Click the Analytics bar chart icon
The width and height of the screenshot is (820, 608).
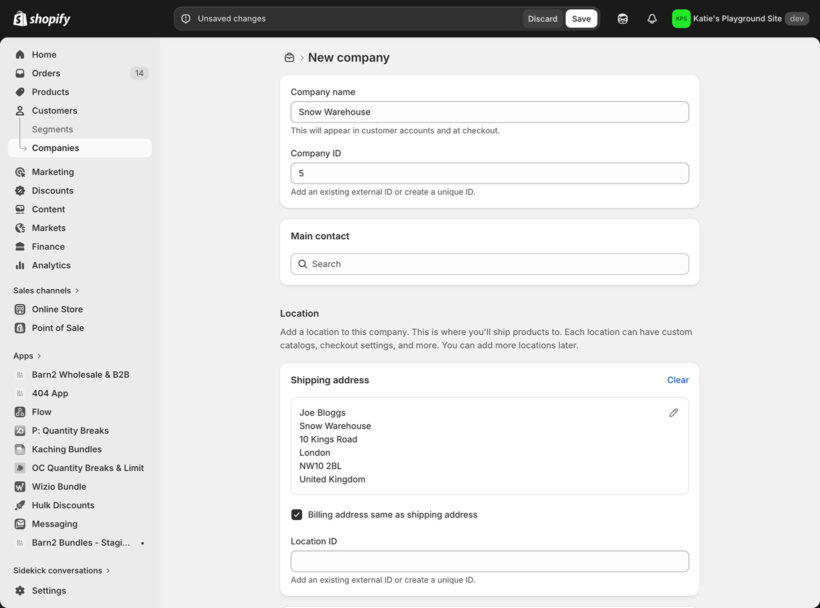[x=20, y=265]
